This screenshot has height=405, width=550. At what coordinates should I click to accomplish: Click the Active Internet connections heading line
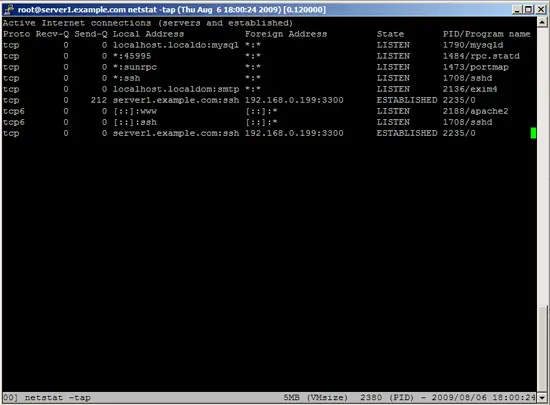(x=148, y=23)
